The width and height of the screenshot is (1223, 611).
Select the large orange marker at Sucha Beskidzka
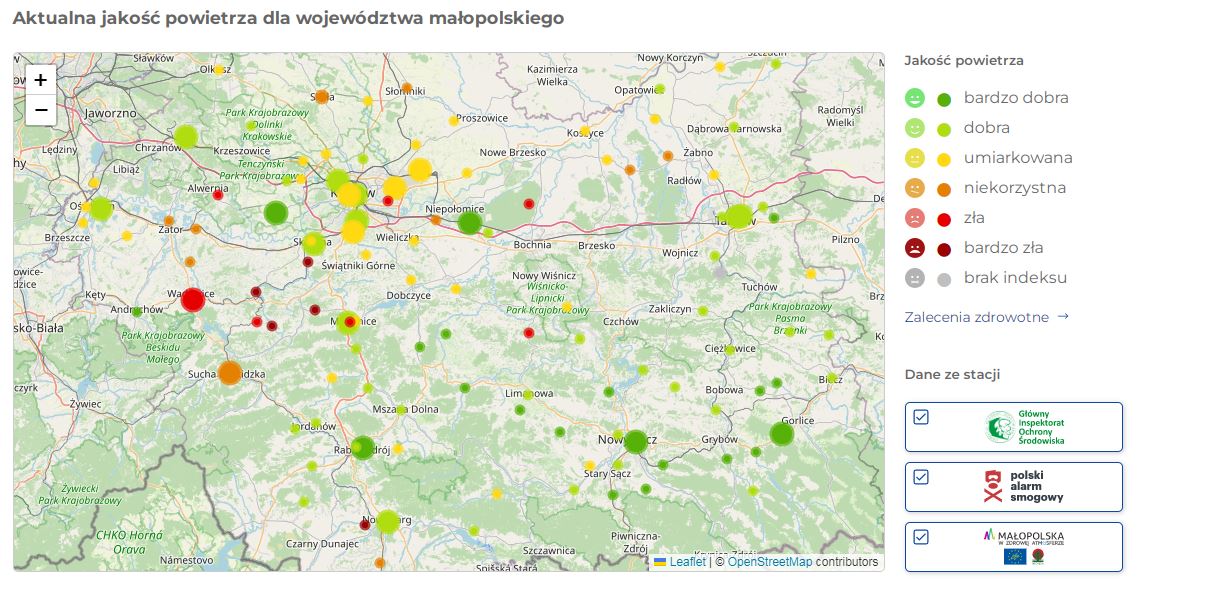pyautogui.click(x=230, y=373)
